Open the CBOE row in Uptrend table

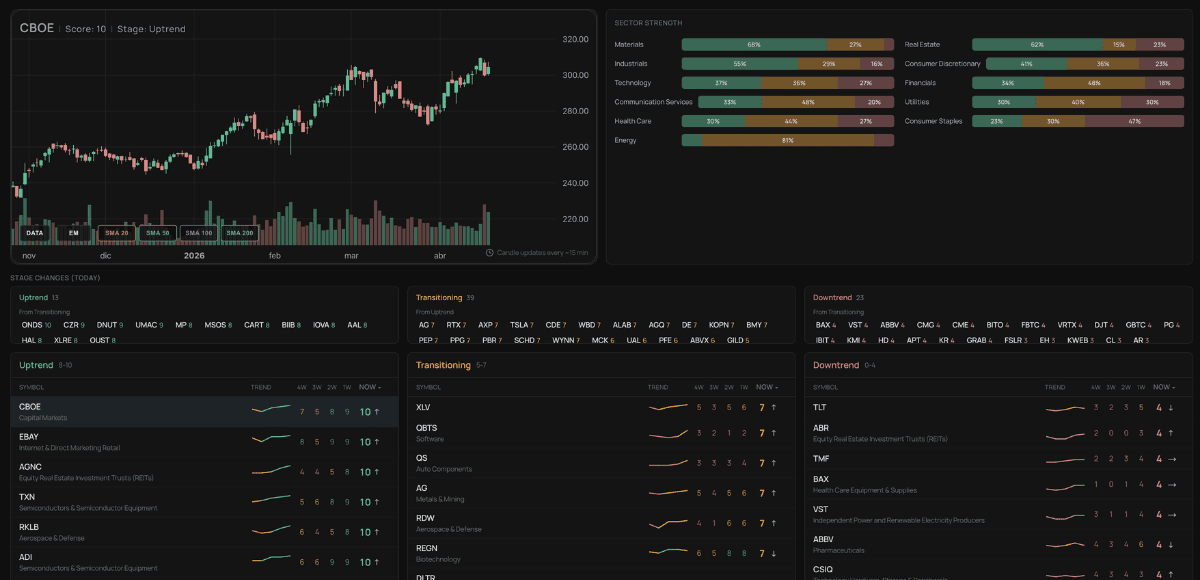click(204, 412)
